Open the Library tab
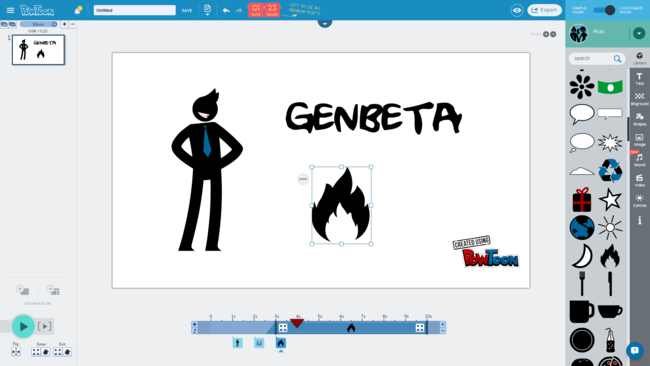 [x=639, y=58]
